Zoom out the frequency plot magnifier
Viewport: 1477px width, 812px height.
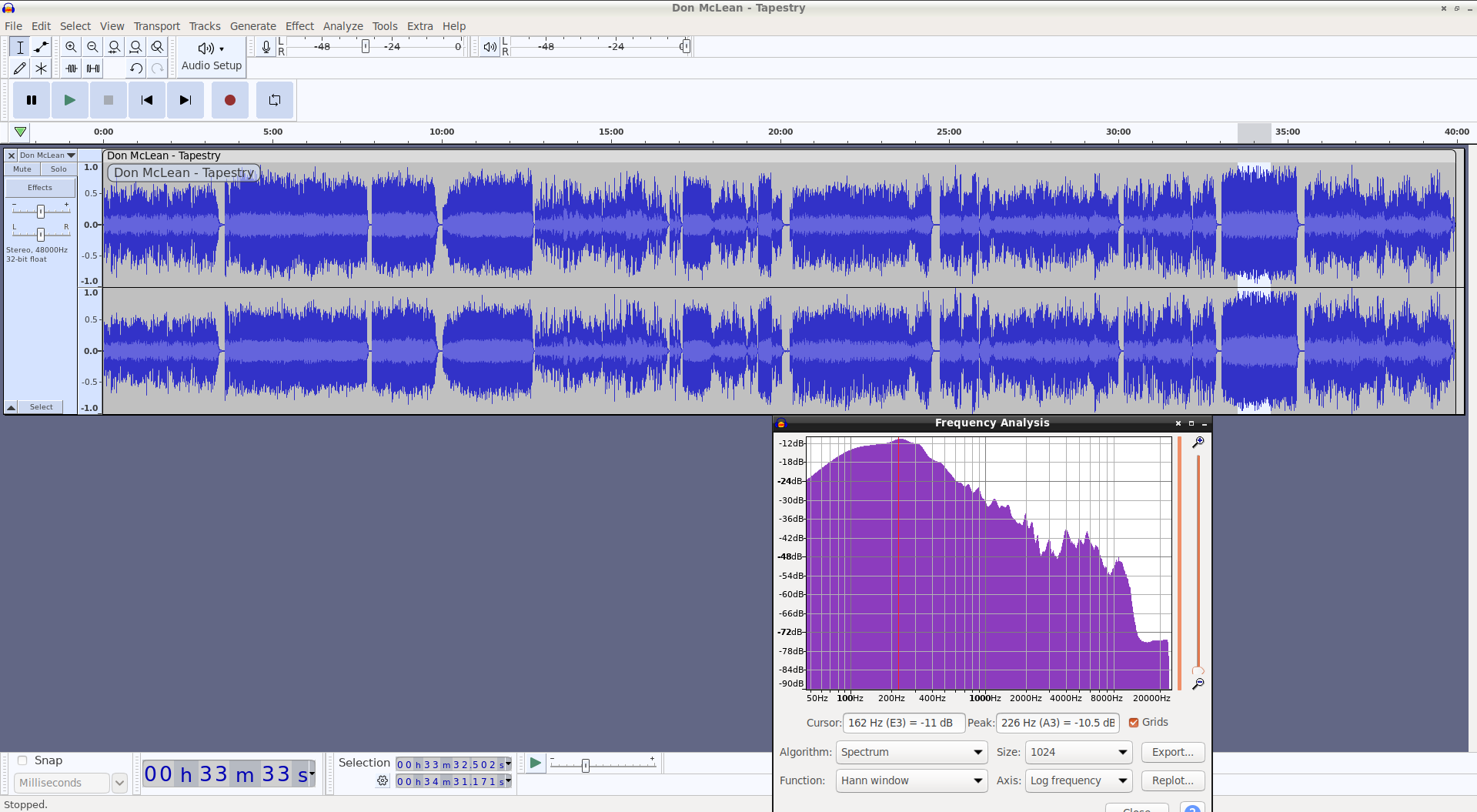tap(1198, 683)
